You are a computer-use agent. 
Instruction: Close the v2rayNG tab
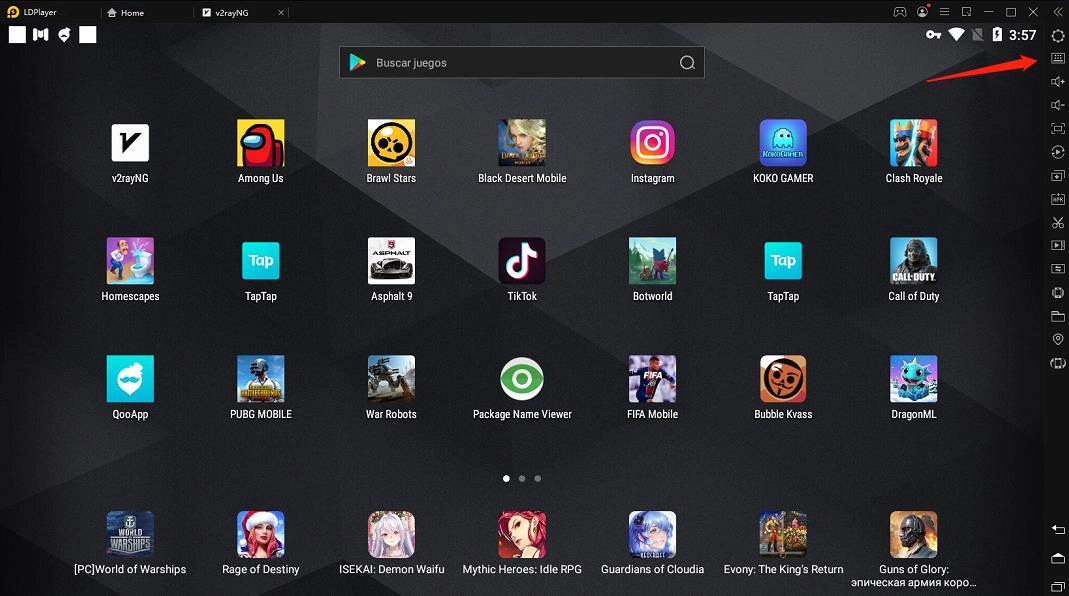[x=281, y=12]
